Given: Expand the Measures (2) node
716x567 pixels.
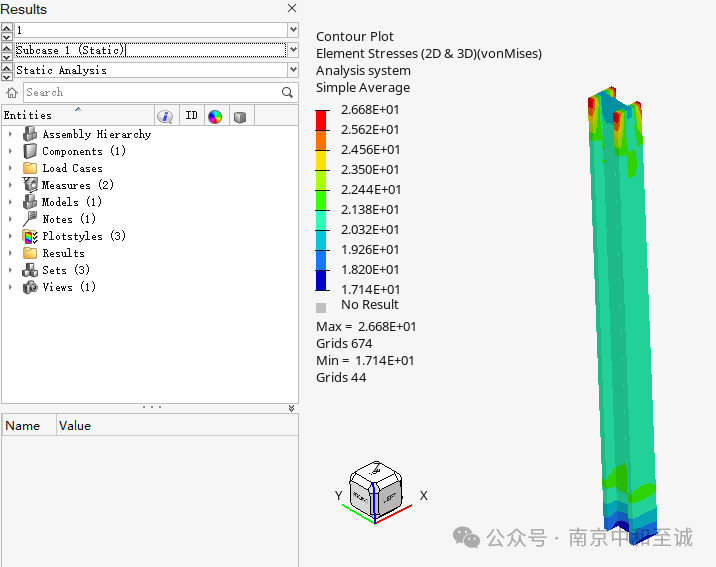Looking at the screenshot, I should coord(11,185).
